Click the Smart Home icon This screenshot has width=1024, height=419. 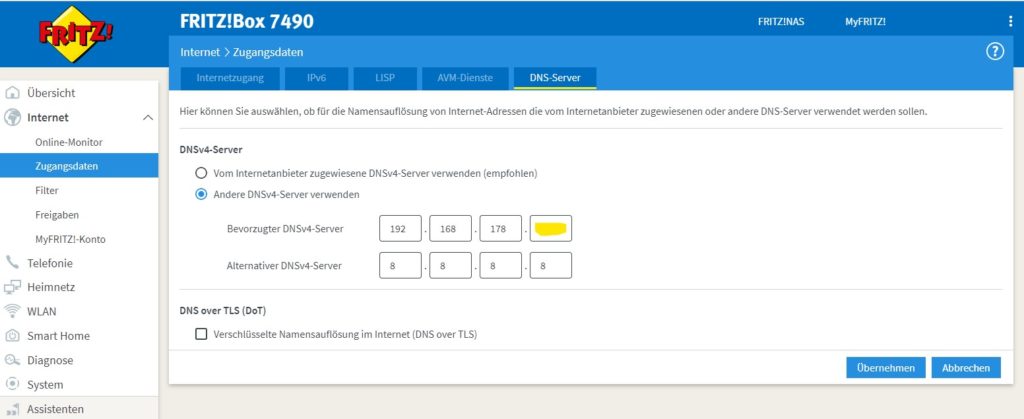pyautogui.click(x=13, y=336)
